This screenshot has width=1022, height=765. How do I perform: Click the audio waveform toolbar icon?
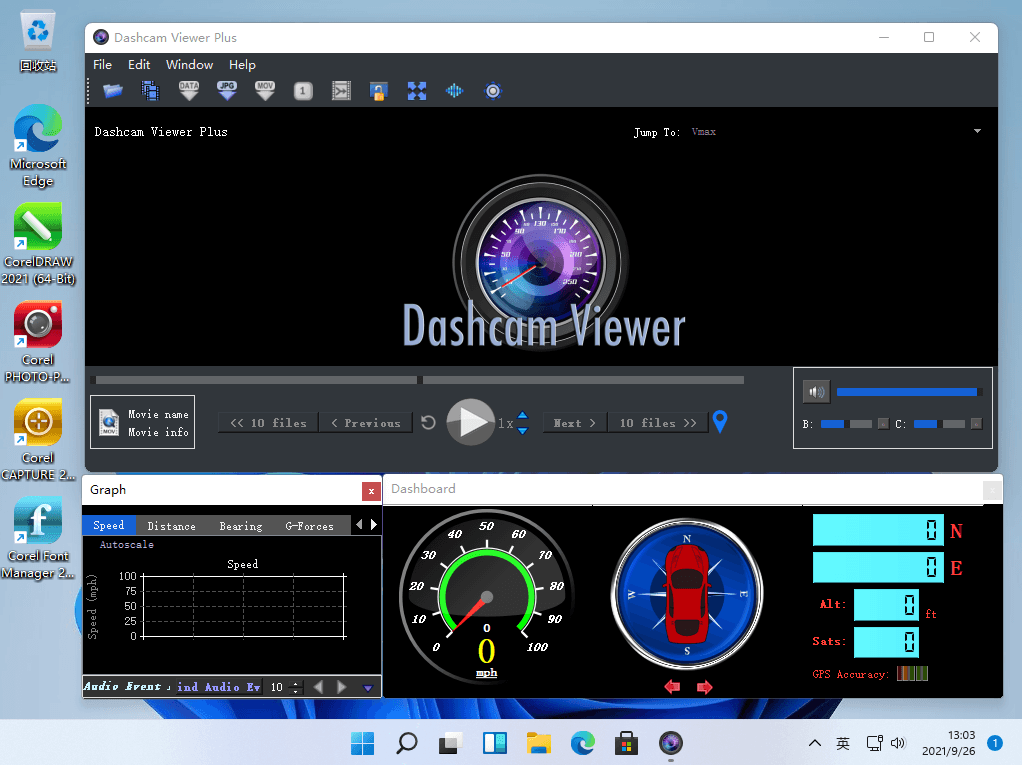click(x=454, y=91)
